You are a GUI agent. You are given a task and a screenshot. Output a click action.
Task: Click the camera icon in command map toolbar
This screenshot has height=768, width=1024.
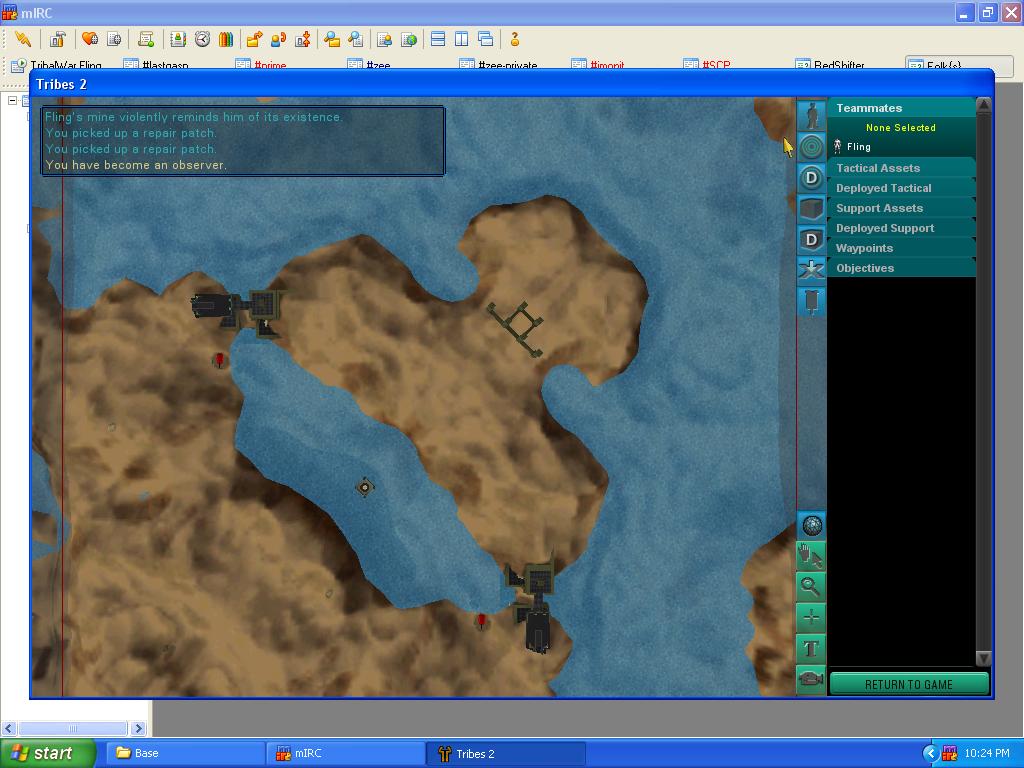(811, 679)
